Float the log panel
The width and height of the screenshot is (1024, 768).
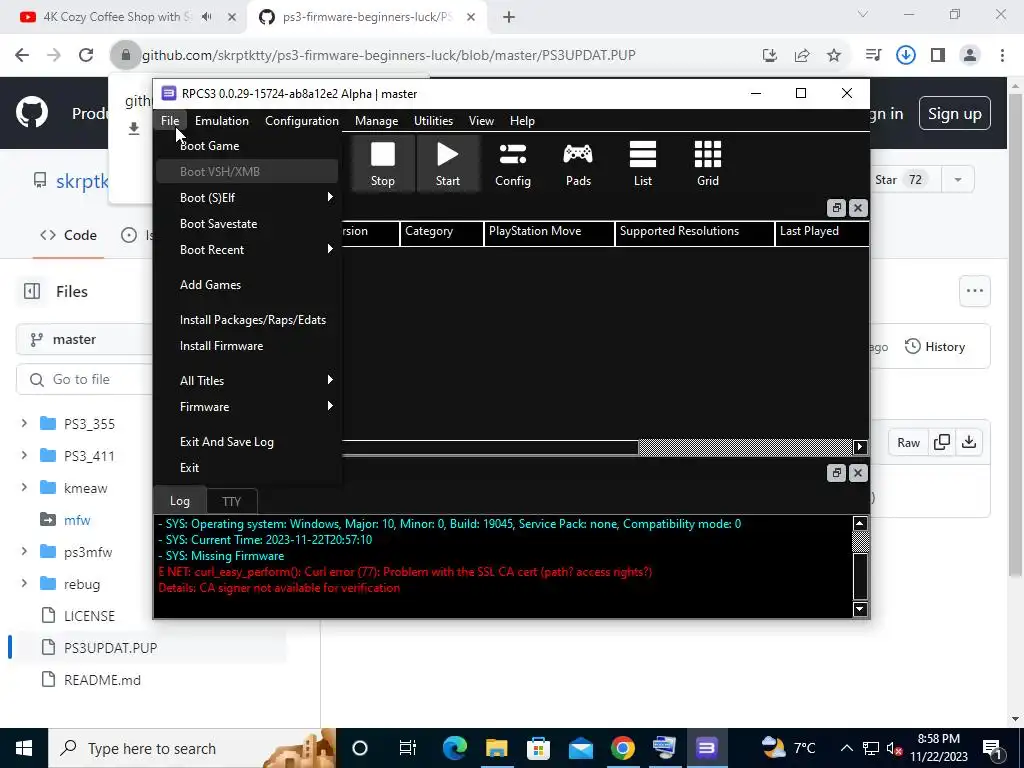pyautogui.click(x=836, y=473)
